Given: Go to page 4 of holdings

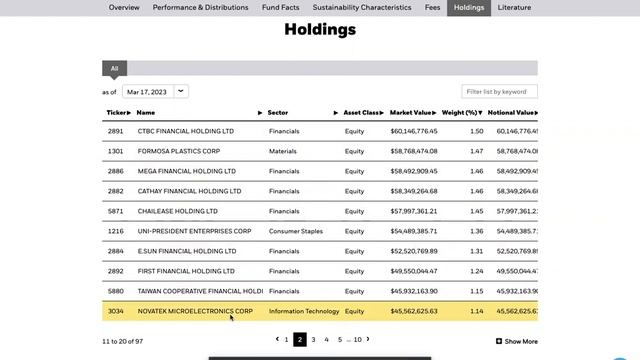Looking at the screenshot, I should [327, 340].
